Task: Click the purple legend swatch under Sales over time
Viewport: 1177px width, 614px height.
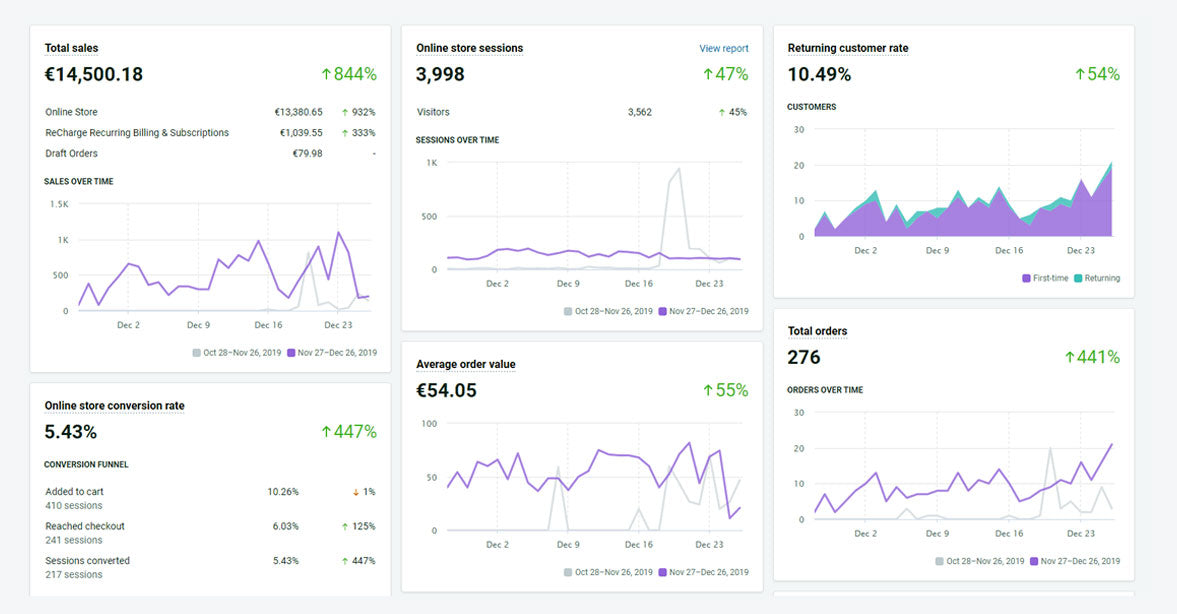Action: [291, 353]
